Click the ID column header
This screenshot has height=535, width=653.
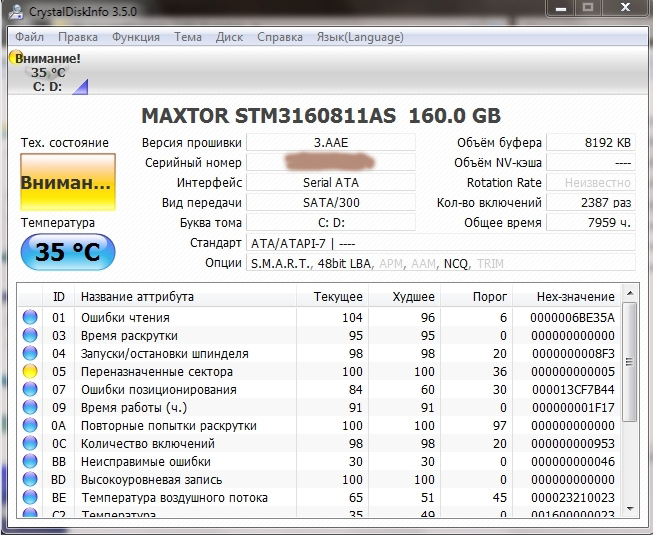pos(59,296)
